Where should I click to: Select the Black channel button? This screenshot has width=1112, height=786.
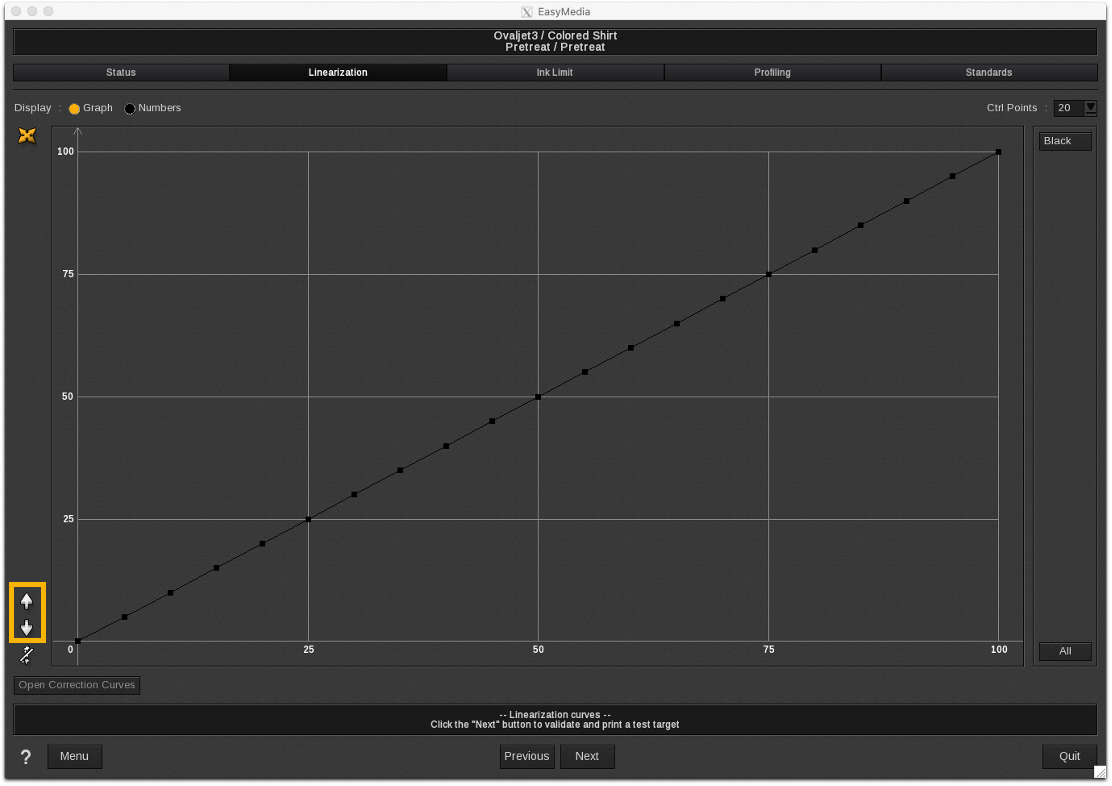tap(1064, 141)
